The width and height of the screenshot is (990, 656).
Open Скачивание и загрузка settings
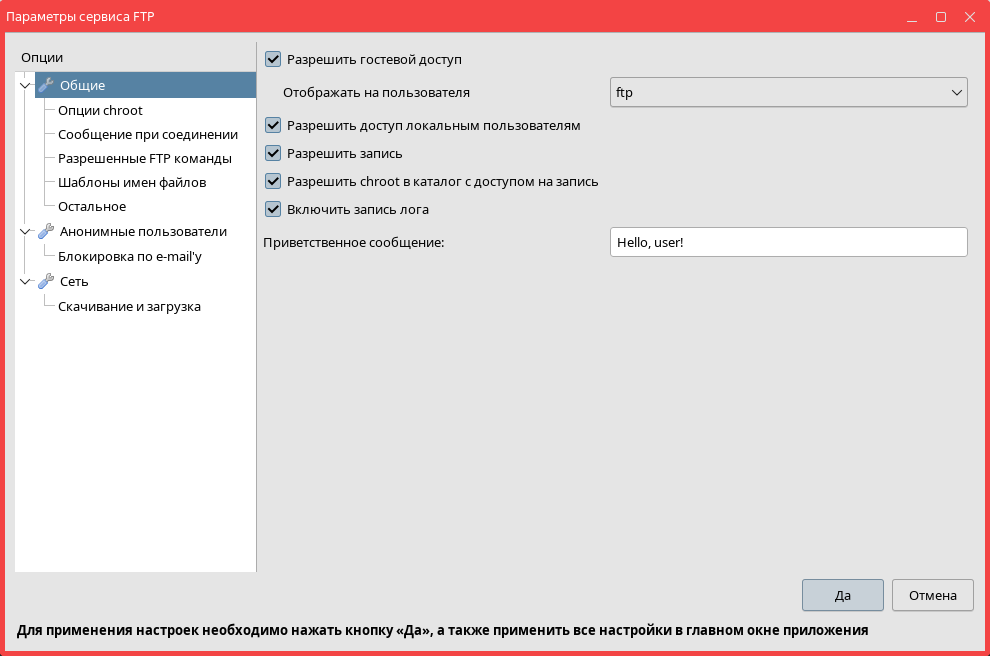(129, 306)
